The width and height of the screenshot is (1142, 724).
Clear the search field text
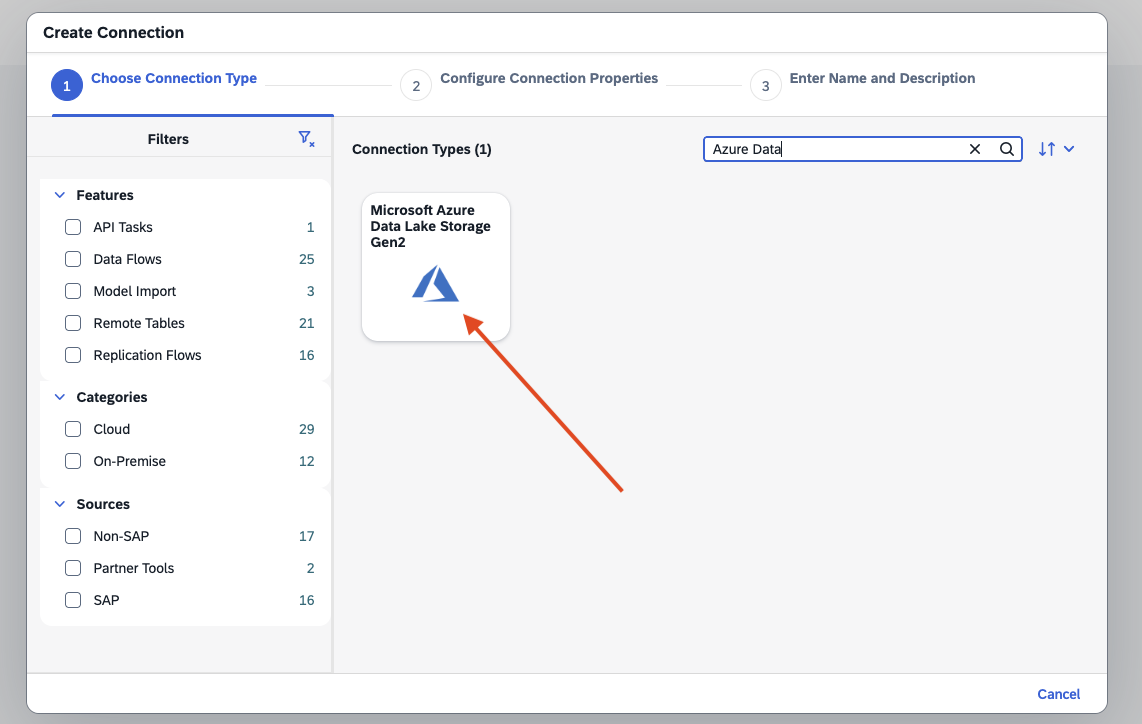[x=975, y=149]
